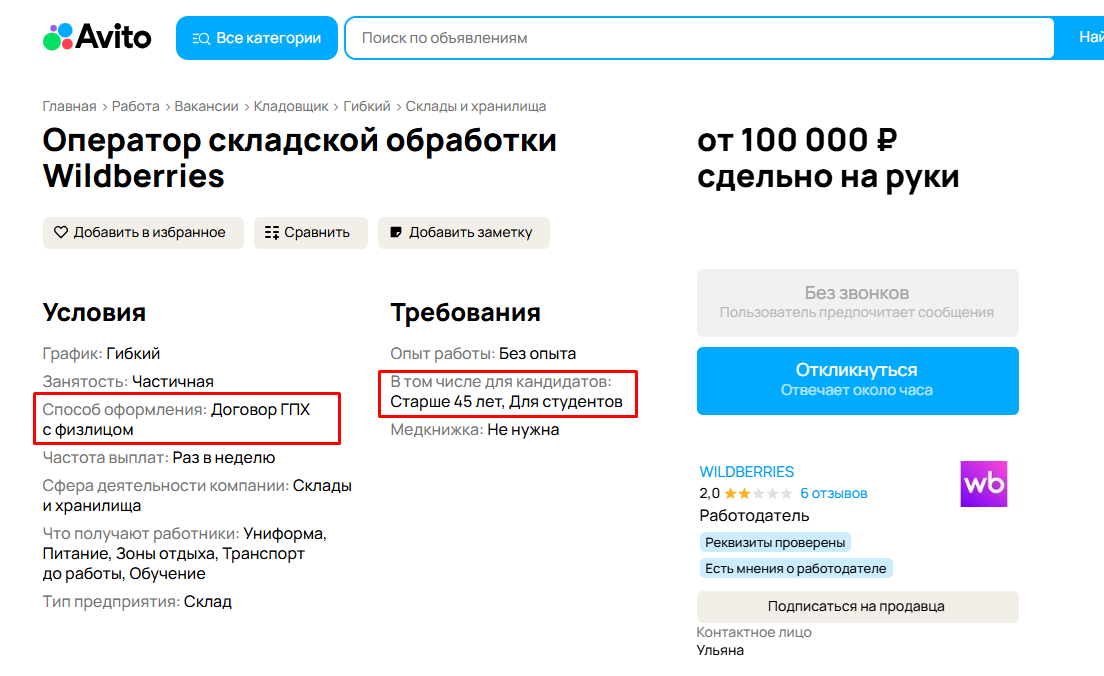The width and height of the screenshot is (1104, 676).
Task: Open the WILDBERRIES employer profile link
Action: (746, 471)
